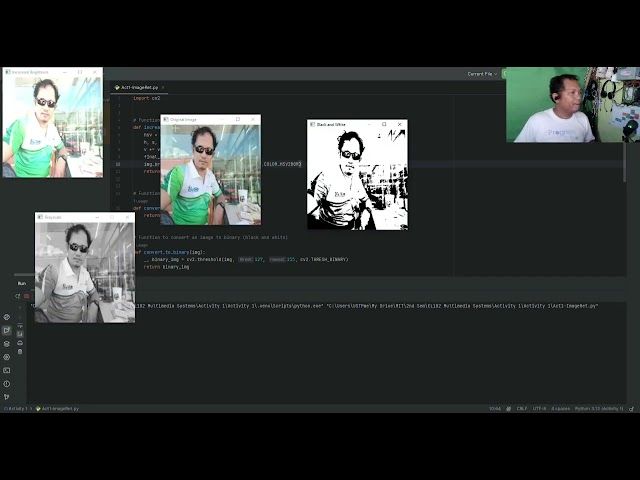Click the binary function comment line
The height and width of the screenshot is (480, 640).
[213, 237]
